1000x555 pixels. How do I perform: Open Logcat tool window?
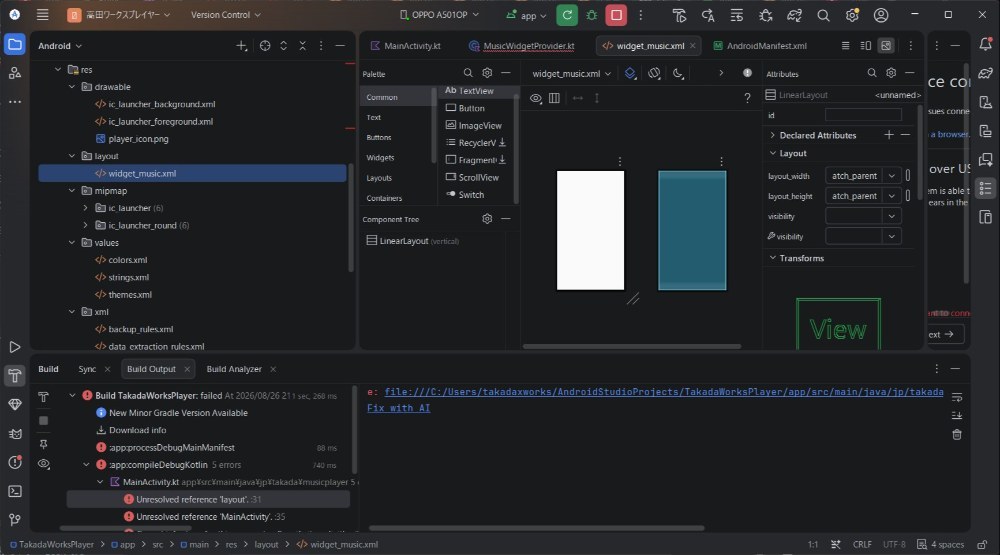pos(15,434)
